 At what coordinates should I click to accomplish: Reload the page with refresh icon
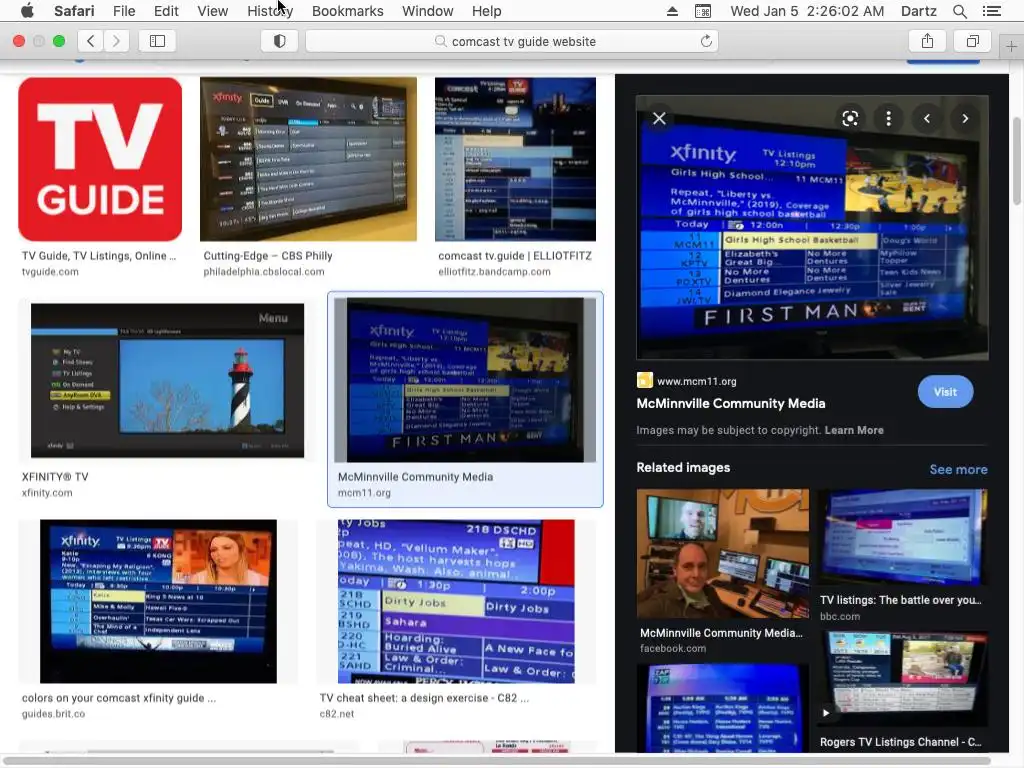click(706, 41)
